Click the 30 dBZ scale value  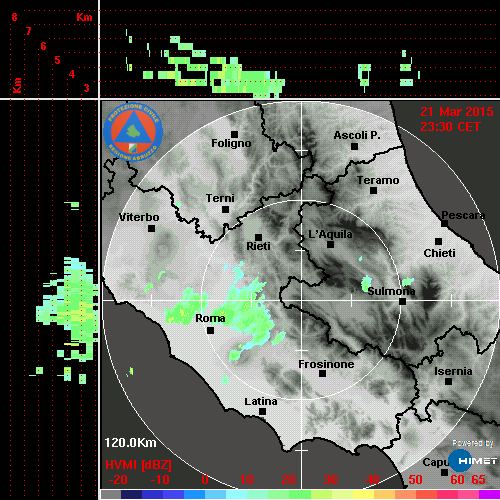pos(330,480)
